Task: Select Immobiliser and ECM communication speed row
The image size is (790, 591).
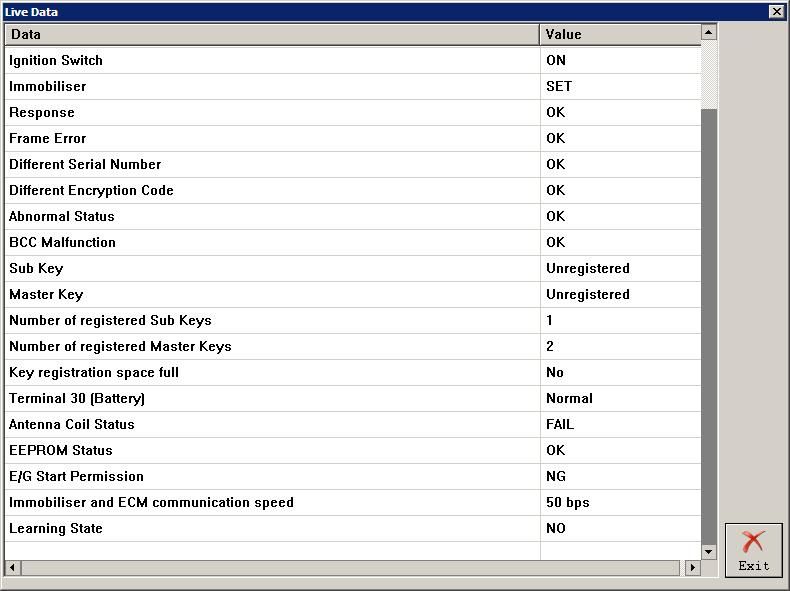Action: coord(353,503)
